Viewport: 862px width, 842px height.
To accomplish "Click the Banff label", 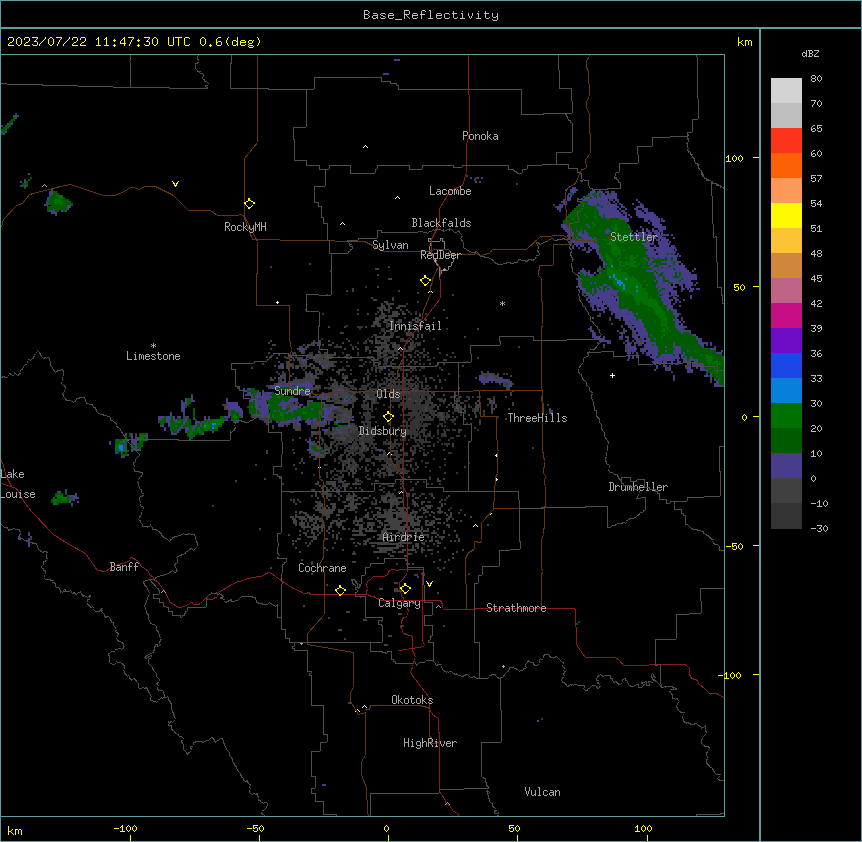I will 124,567.
